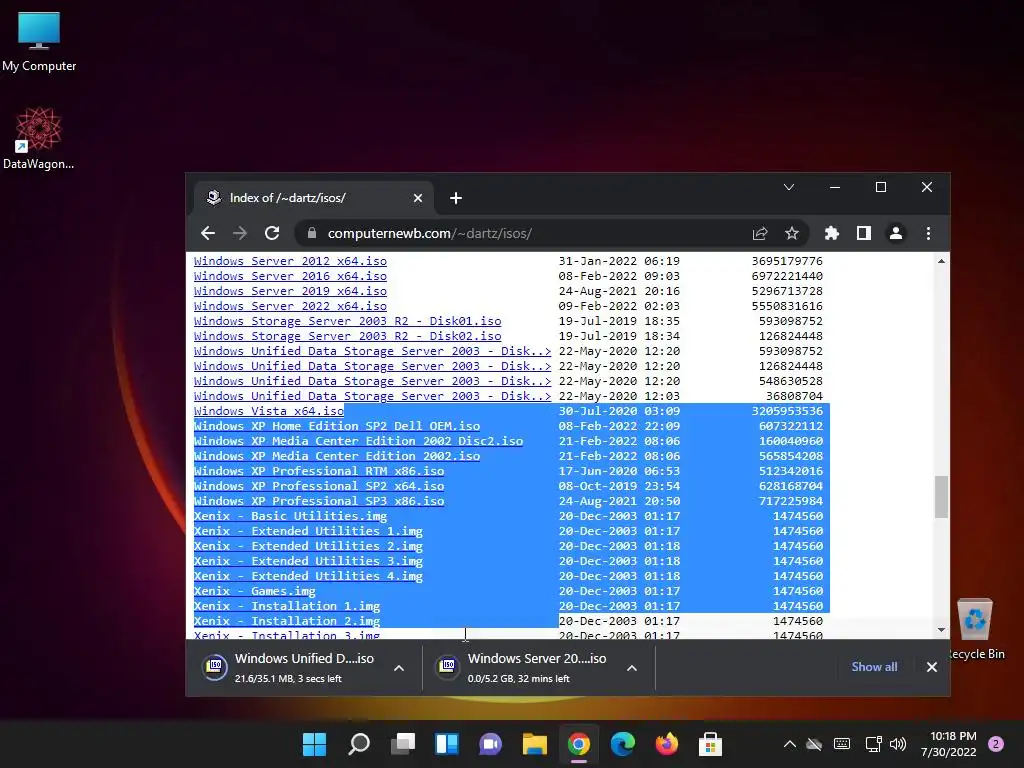The width and height of the screenshot is (1024, 768).
Task: Open a new tab with plus button
Action: [x=456, y=198]
